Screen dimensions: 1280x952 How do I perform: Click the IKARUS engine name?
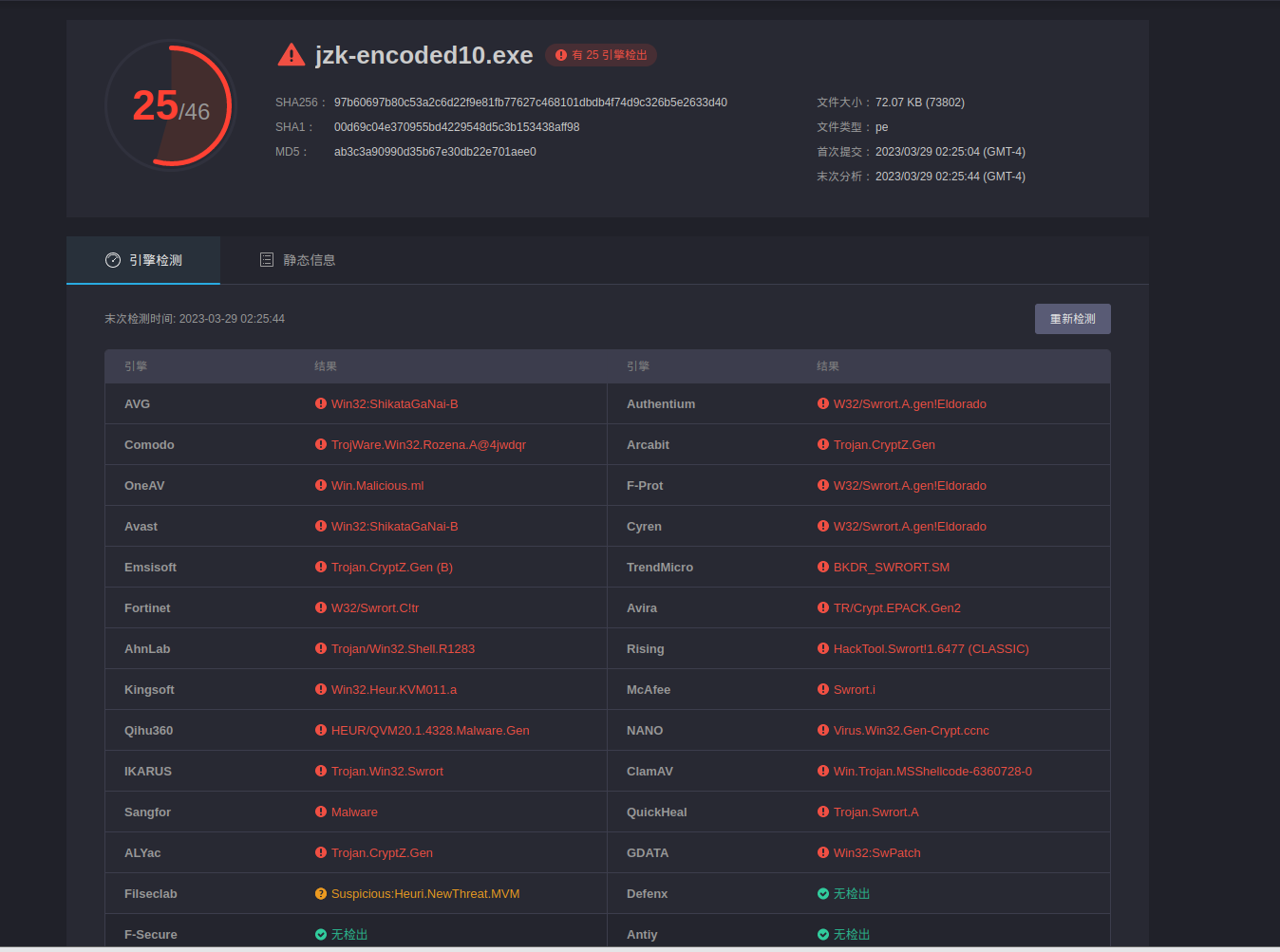pyautogui.click(x=148, y=771)
